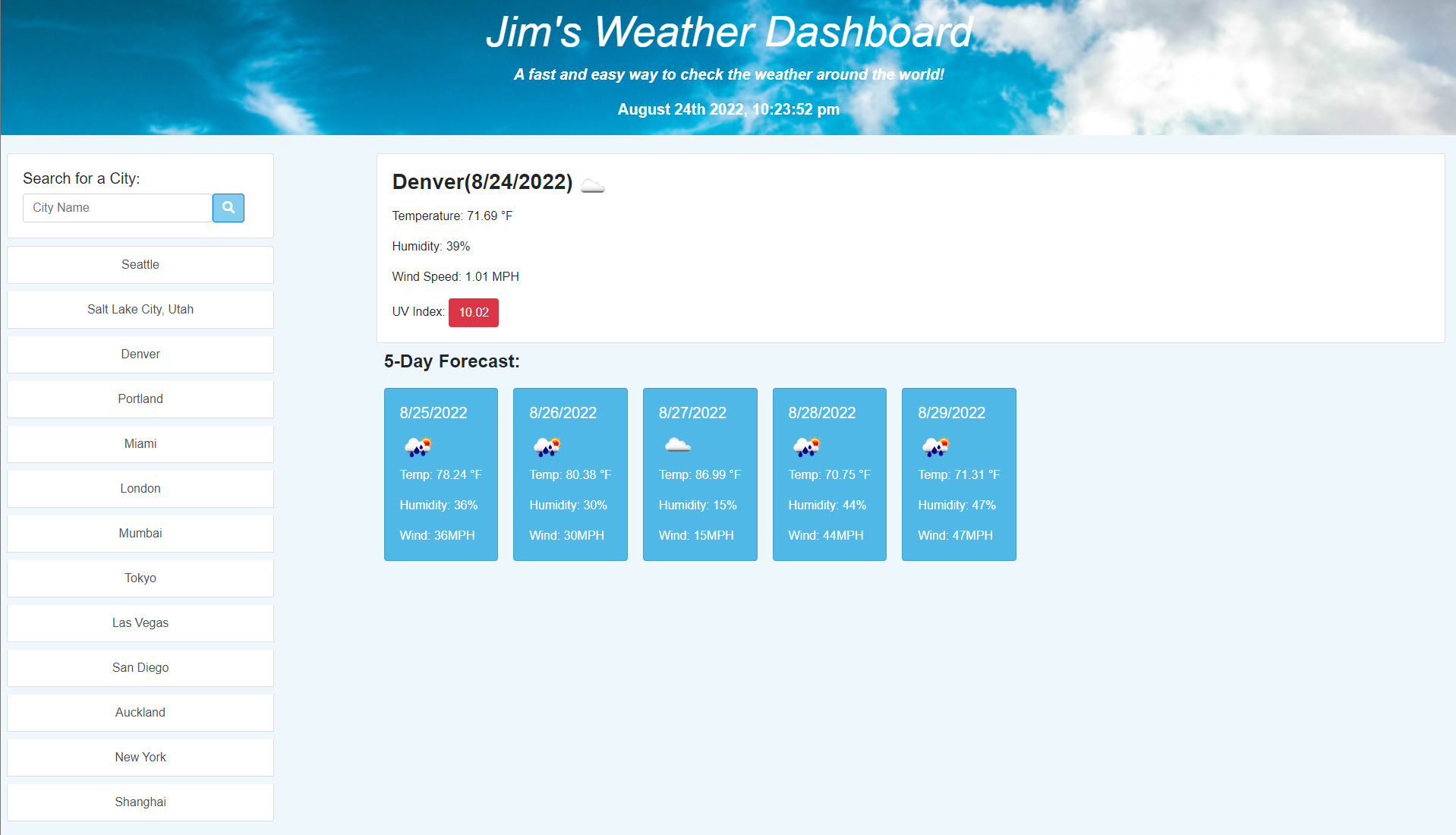This screenshot has height=835, width=1456.
Task: Select Salt Lake City, Utah from the city list
Action: (x=140, y=309)
